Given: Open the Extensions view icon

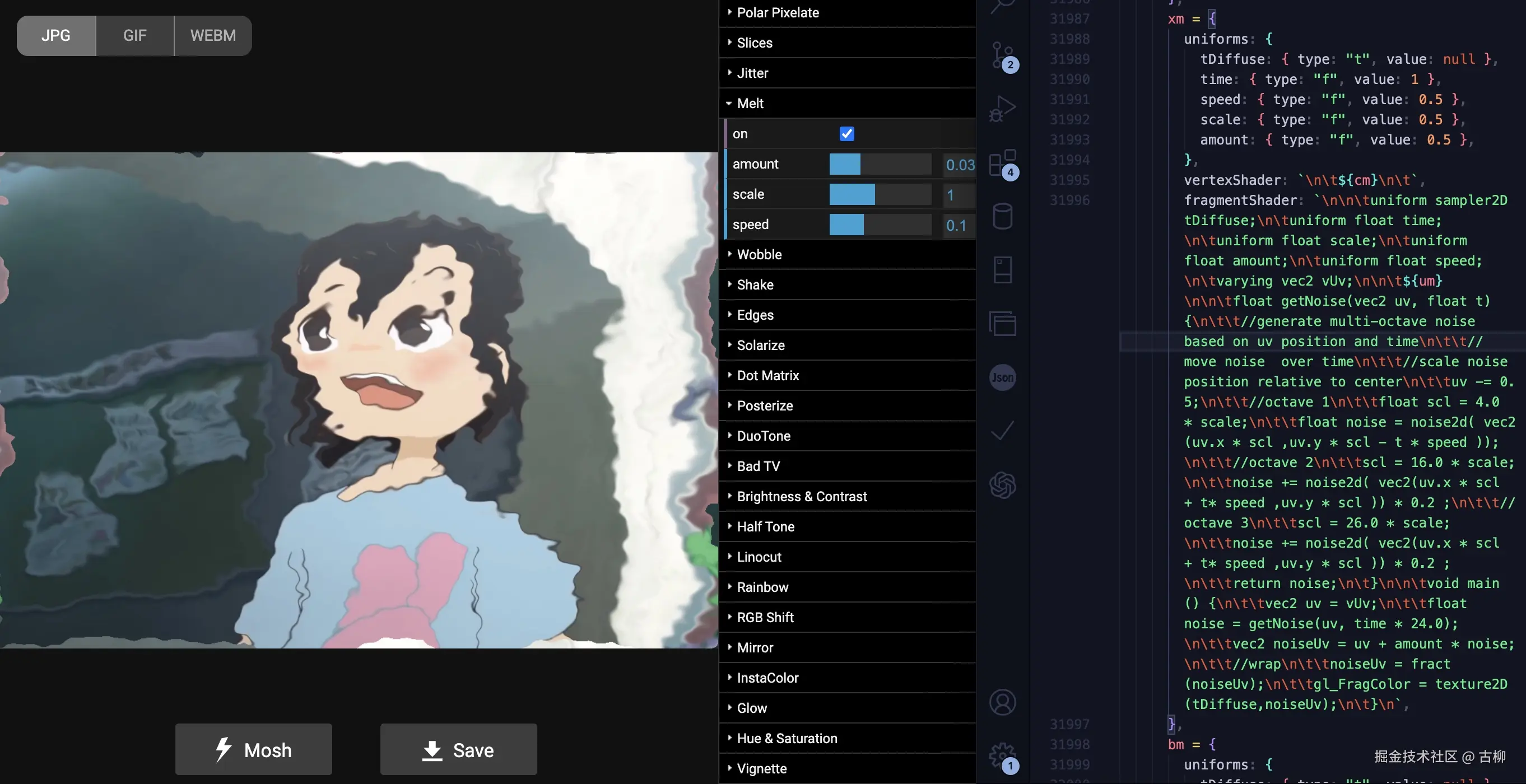Looking at the screenshot, I should [x=1002, y=163].
